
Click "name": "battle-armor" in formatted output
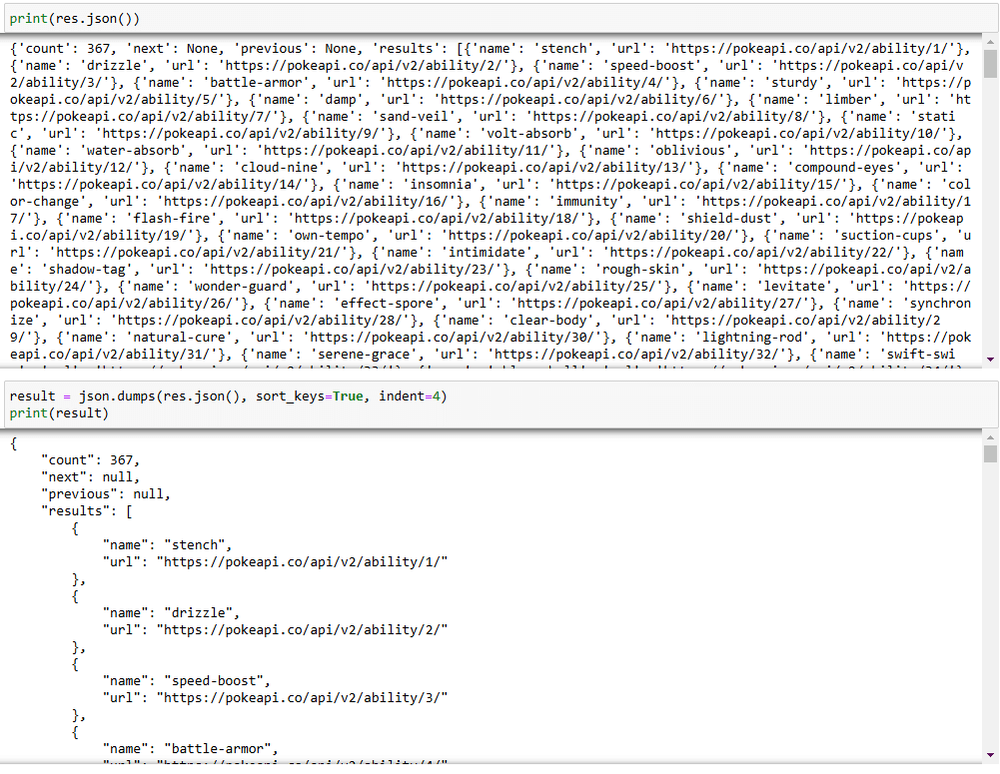click(x=190, y=749)
